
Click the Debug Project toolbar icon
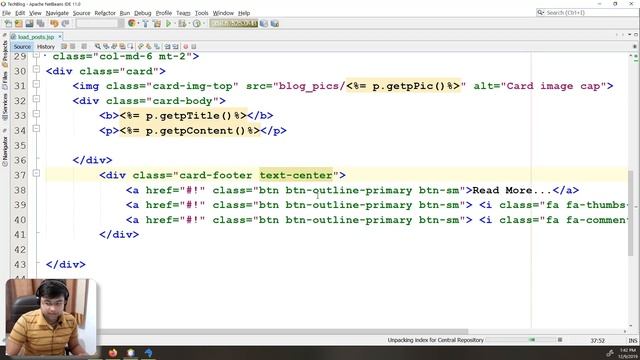(182, 24)
